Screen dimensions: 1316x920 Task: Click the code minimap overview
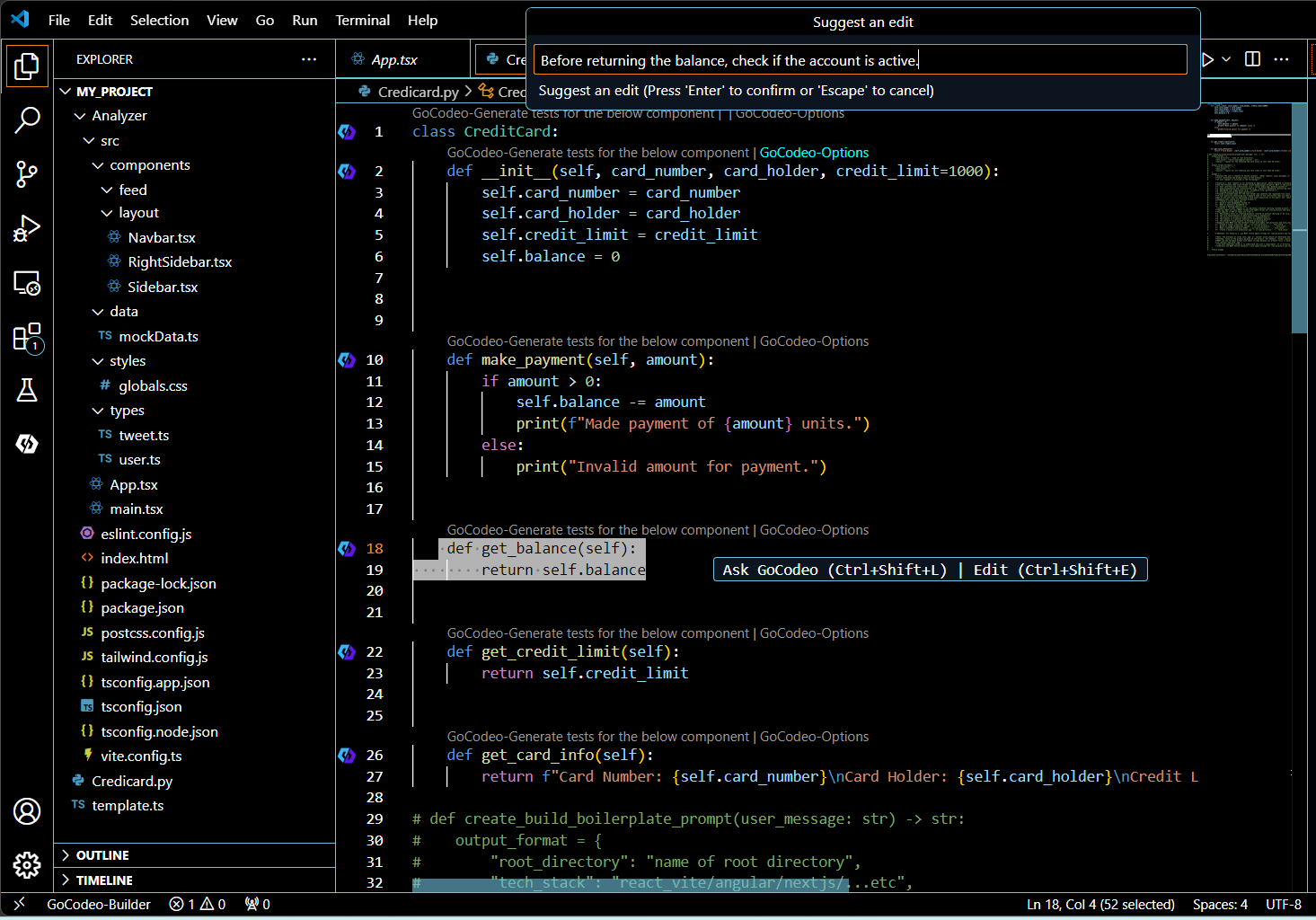[1249, 180]
